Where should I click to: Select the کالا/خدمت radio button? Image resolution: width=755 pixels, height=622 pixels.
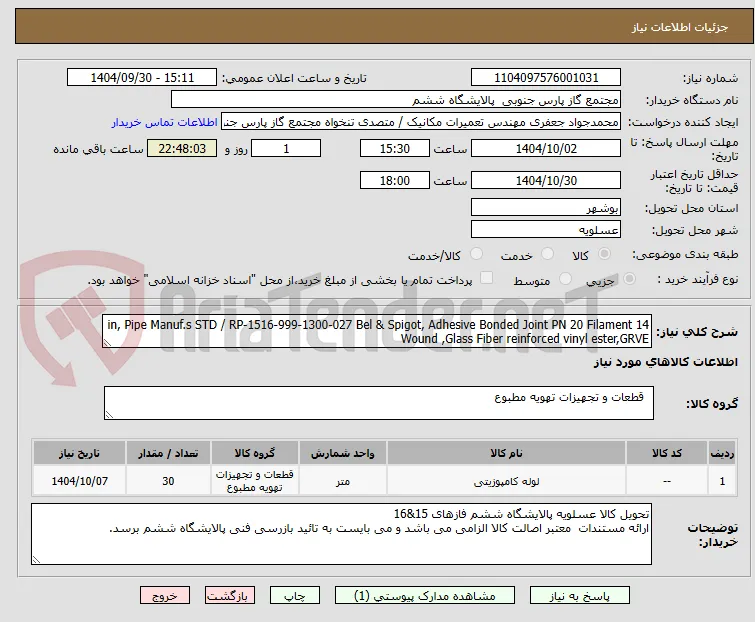click(x=476, y=254)
